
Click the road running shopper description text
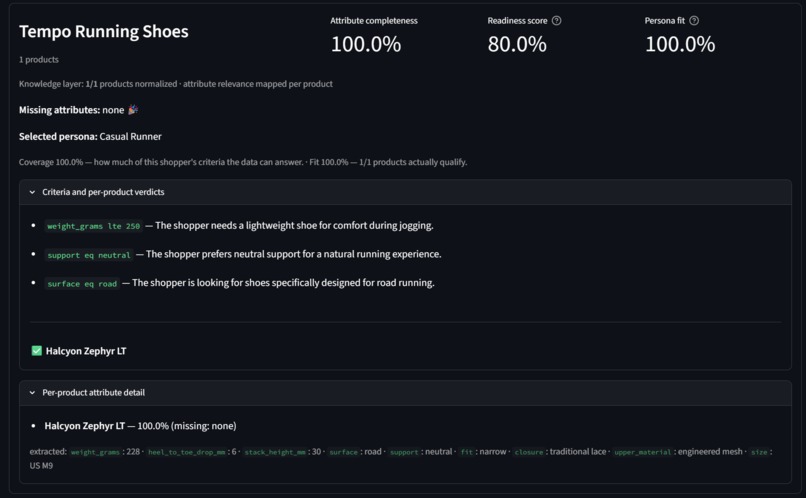(283, 283)
